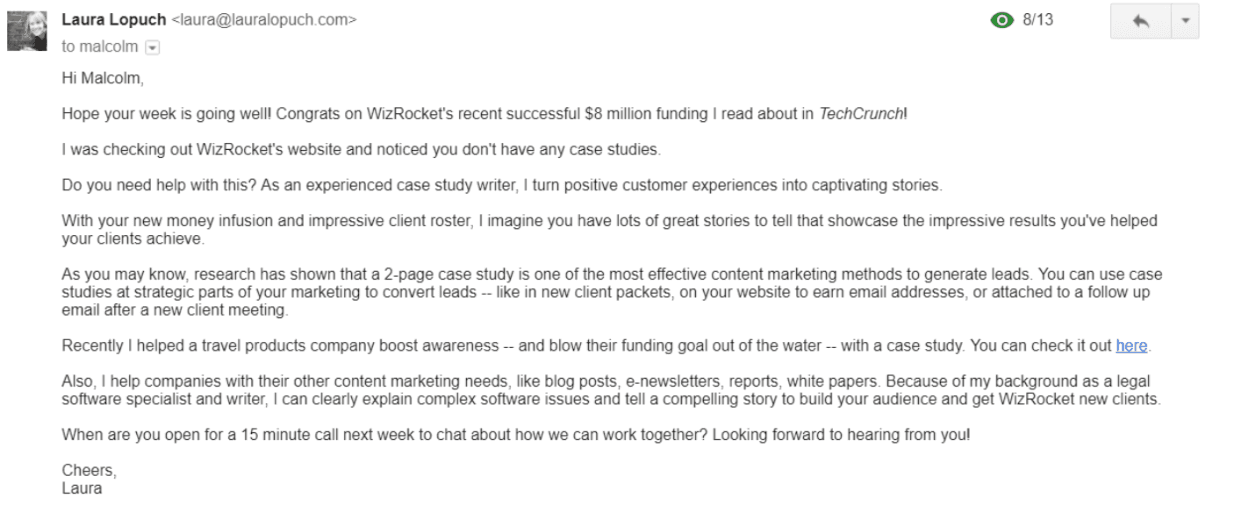Screen dimensions: 1234x520
Task: Expand recipient details arrow next to malcolm
Action: pos(152,47)
